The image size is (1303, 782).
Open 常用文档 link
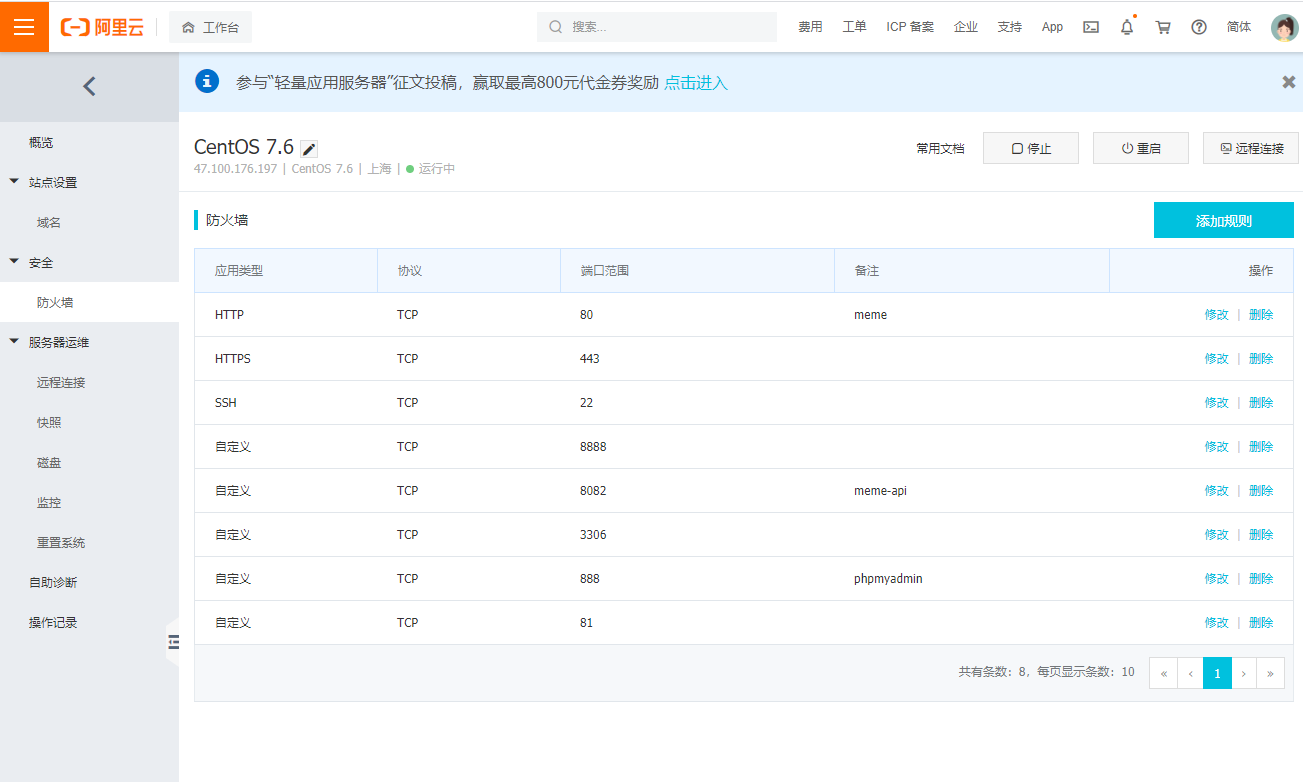coord(940,148)
